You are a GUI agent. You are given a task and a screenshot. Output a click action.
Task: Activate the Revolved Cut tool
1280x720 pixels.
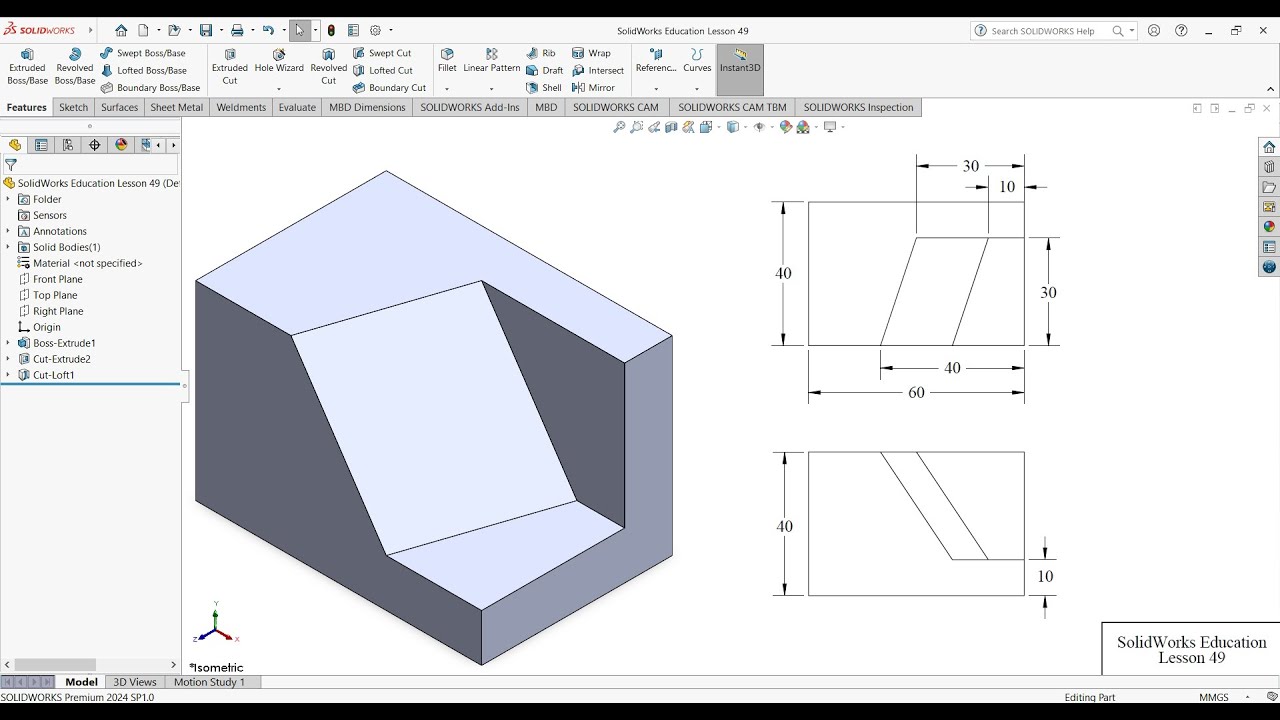tap(328, 66)
